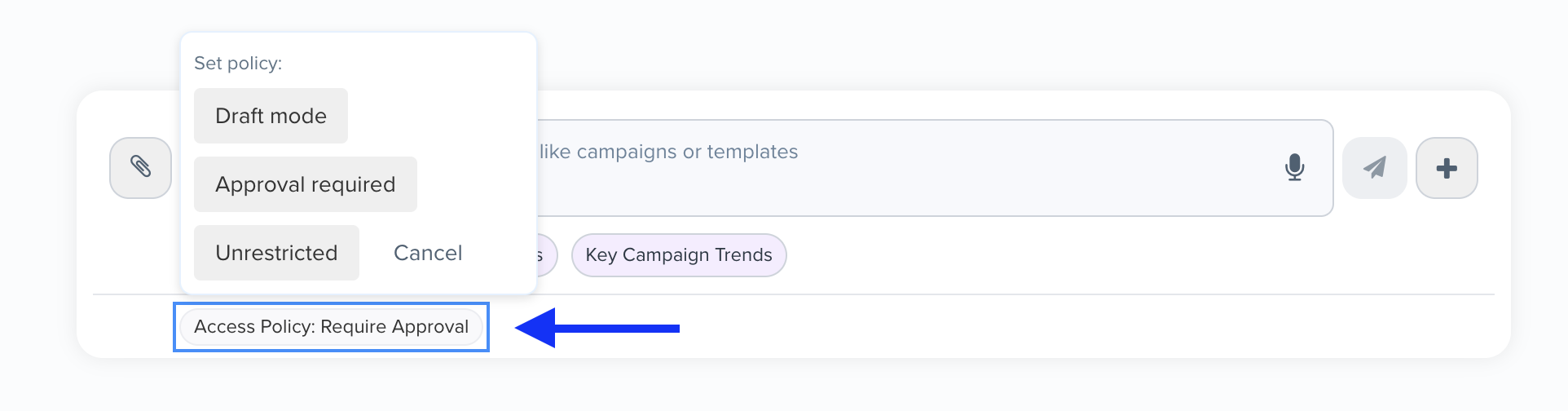Select the Draft mode policy option
This screenshot has height=411, width=1568.
[271, 116]
